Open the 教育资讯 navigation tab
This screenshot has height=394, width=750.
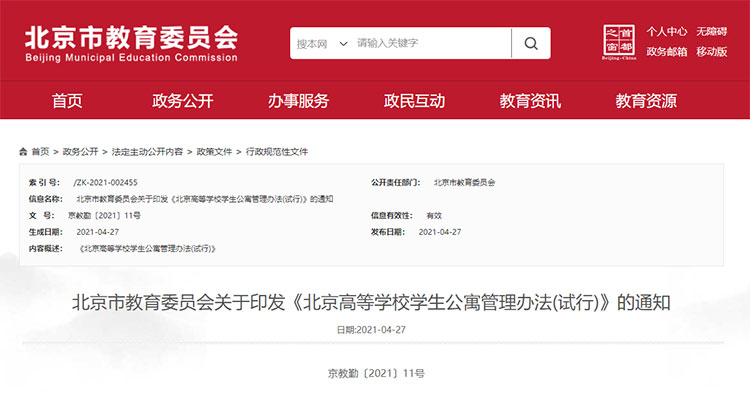coord(530,101)
